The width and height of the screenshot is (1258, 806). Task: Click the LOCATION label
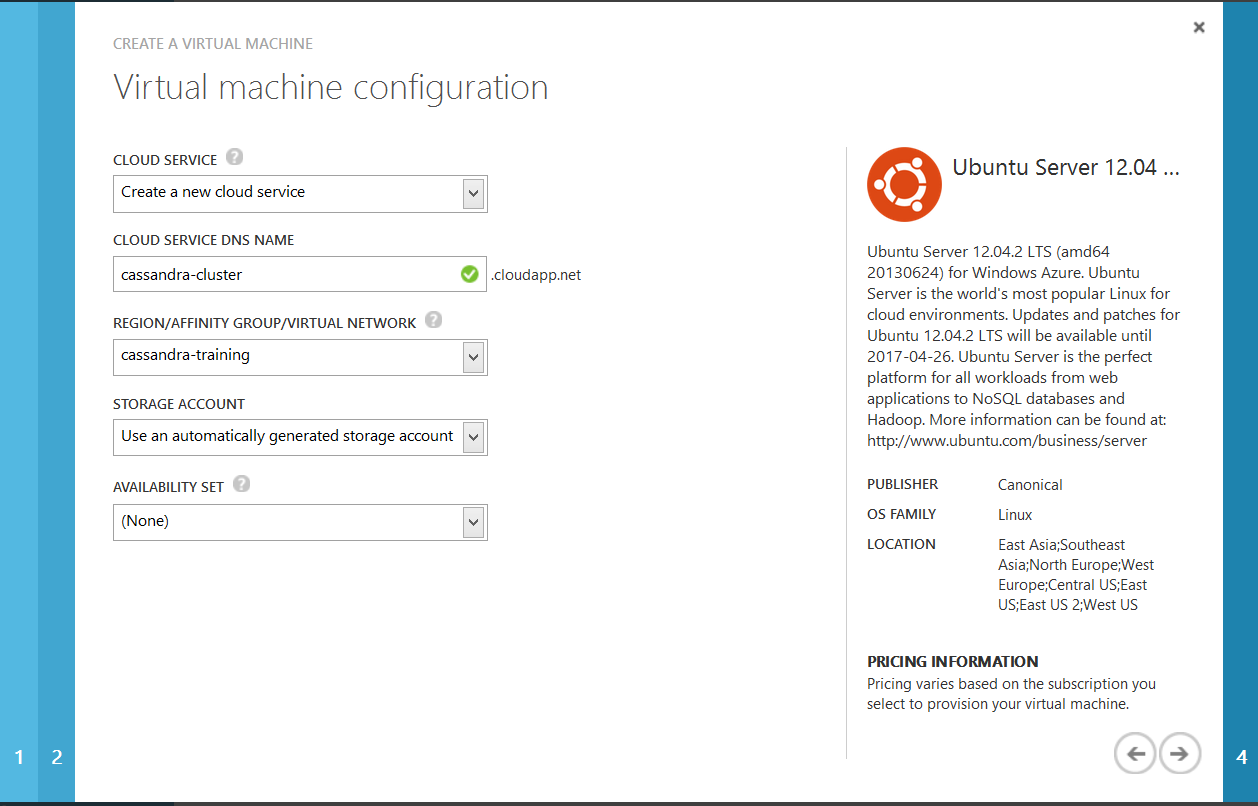click(901, 544)
